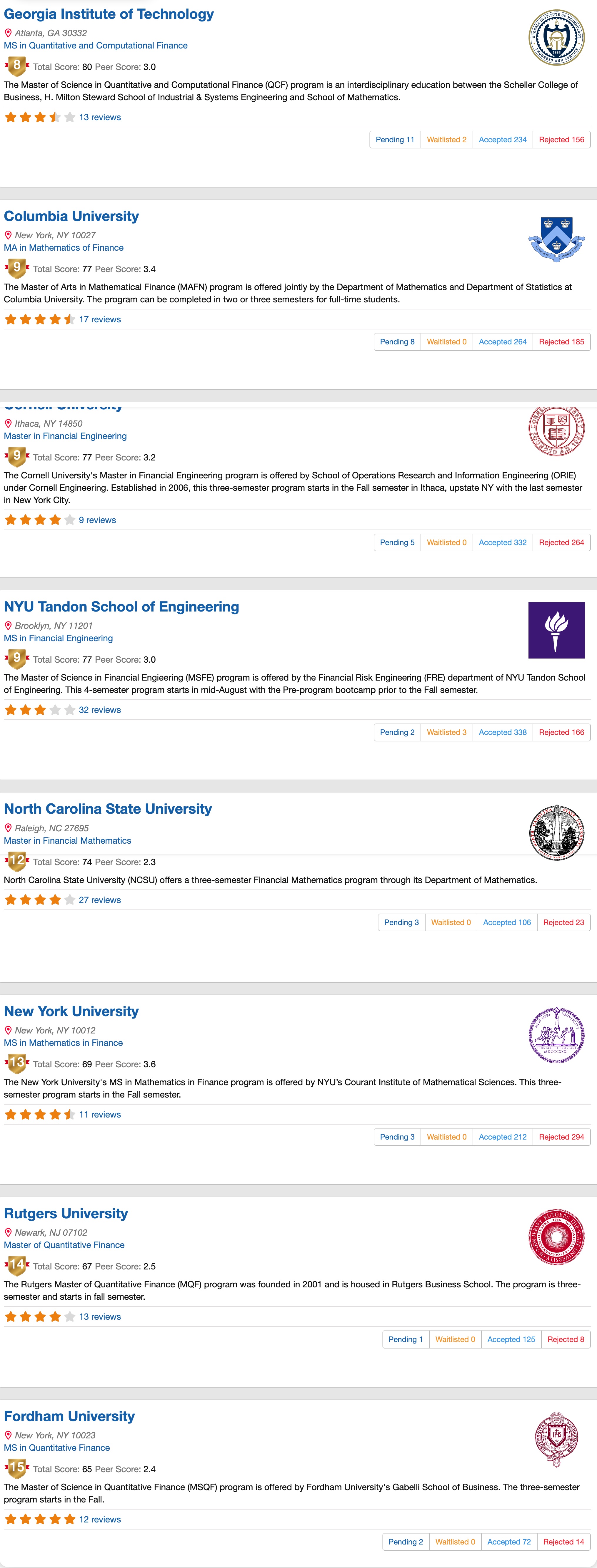Click the Georgia Institute of Technology seal logo
Image resolution: width=597 pixels, height=1568 pixels.
click(x=556, y=37)
